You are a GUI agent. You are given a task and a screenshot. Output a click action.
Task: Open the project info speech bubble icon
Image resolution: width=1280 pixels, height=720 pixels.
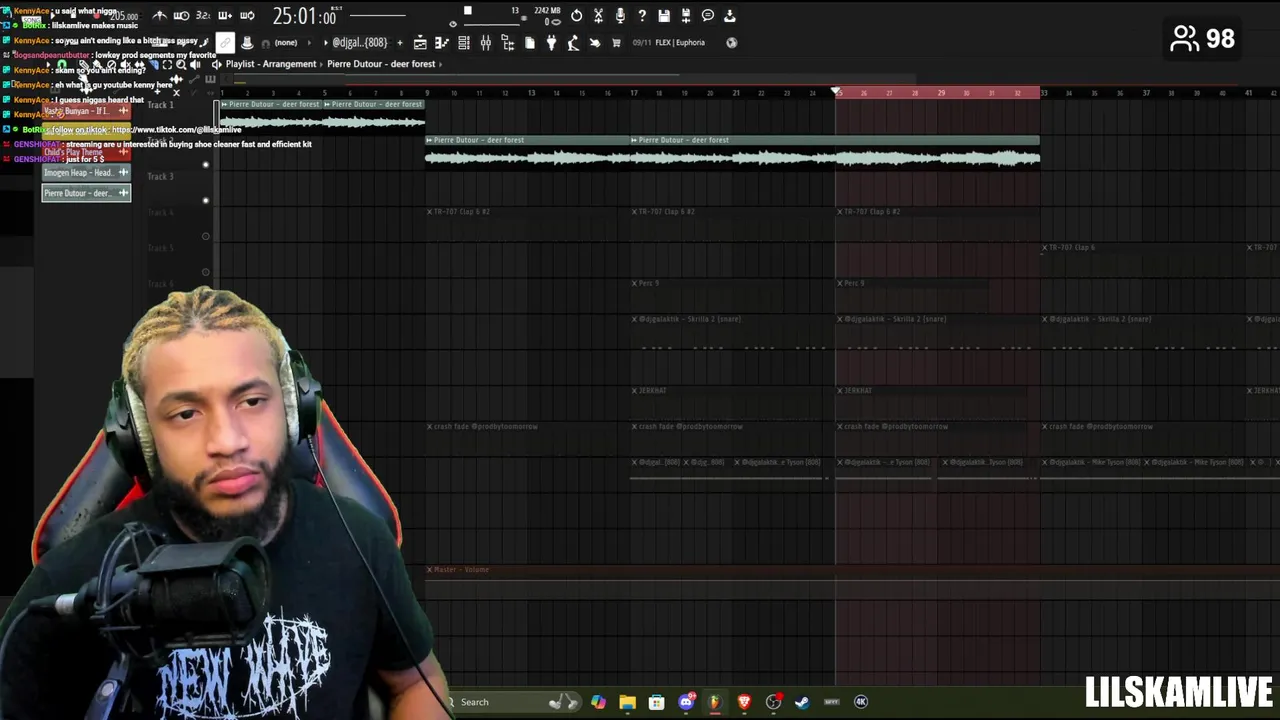pyautogui.click(x=708, y=16)
